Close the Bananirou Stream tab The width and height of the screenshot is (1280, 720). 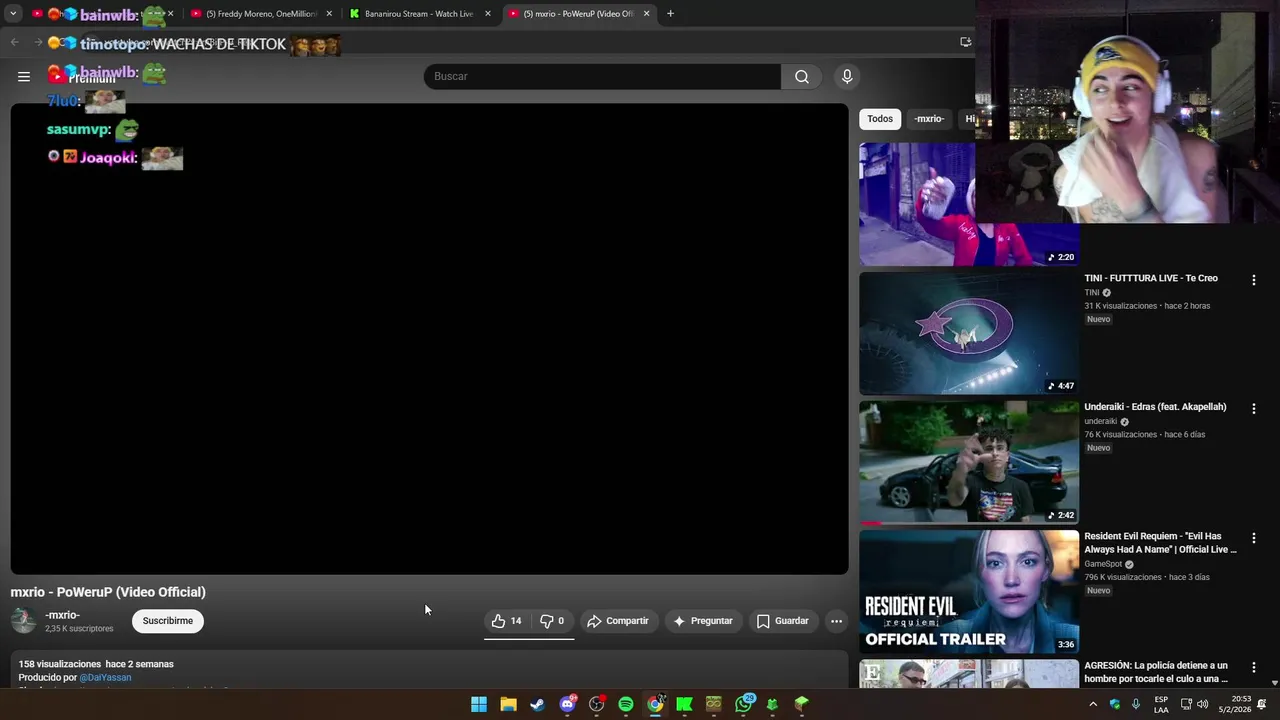click(488, 14)
